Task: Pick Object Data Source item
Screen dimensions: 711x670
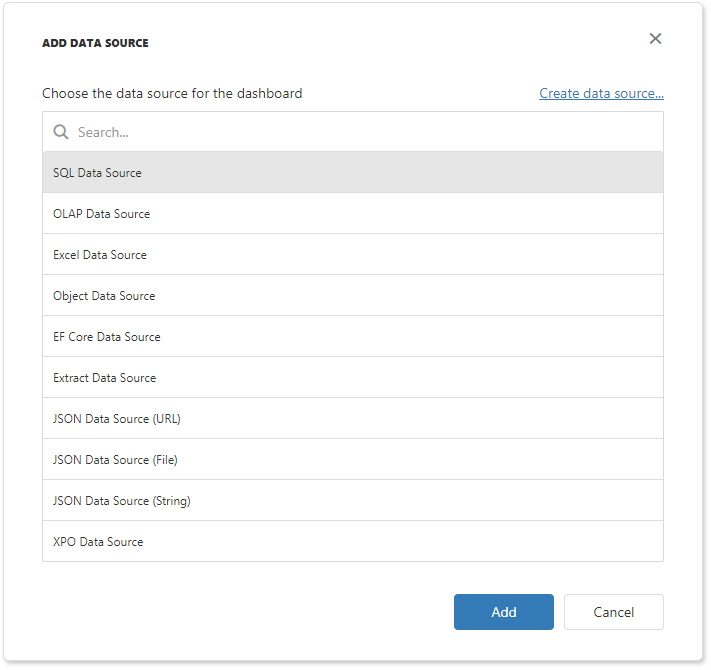Action: (x=104, y=296)
